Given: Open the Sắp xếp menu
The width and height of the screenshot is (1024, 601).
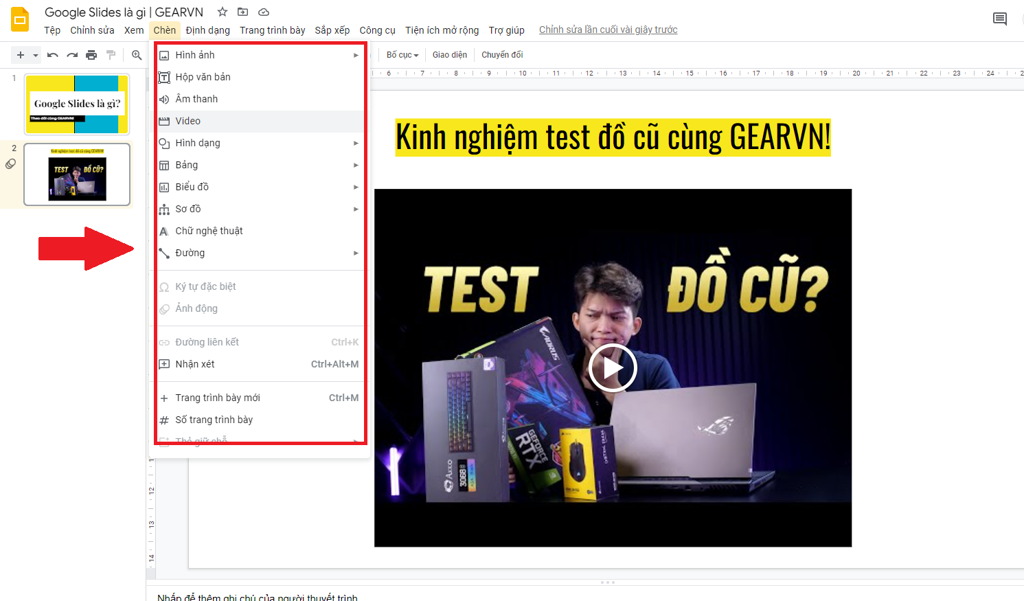Looking at the screenshot, I should click(x=332, y=30).
